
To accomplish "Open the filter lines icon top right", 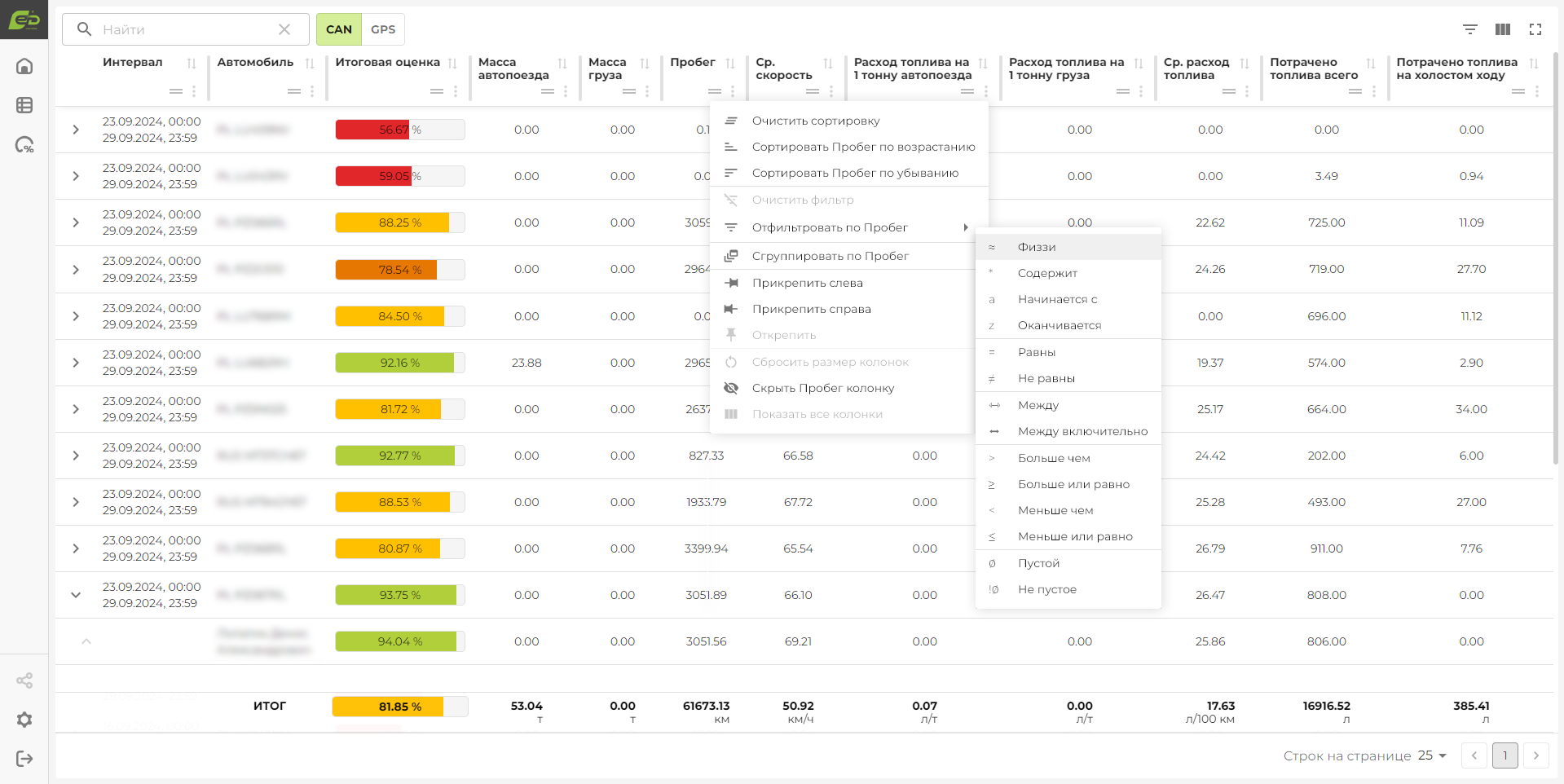I will click(1470, 29).
